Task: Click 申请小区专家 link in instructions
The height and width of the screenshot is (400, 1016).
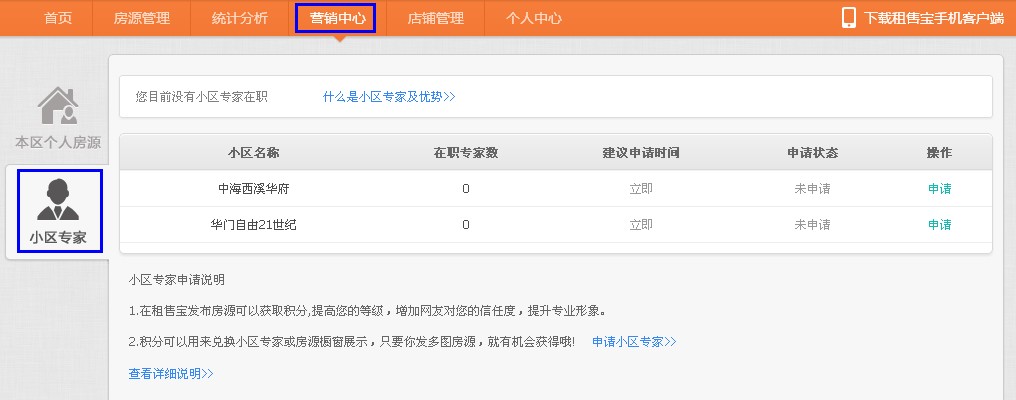Action: pyautogui.click(x=634, y=342)
